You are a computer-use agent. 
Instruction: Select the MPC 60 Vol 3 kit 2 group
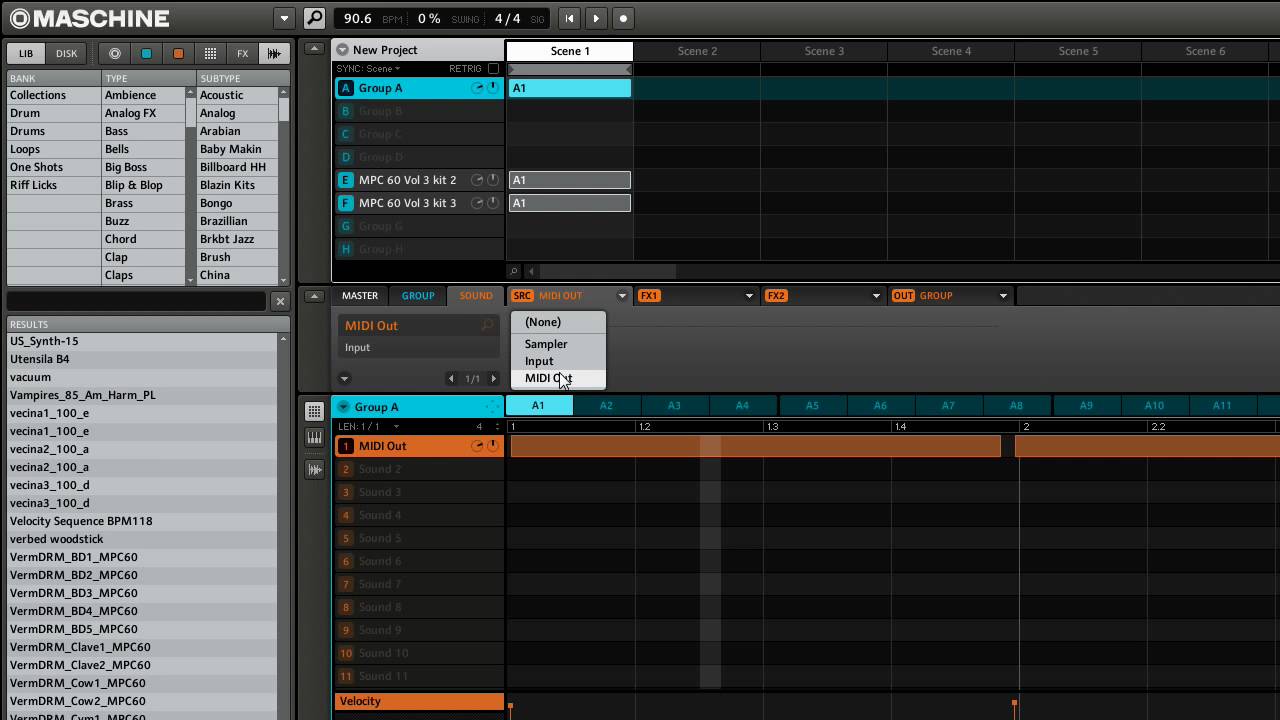(x=407, y=180)
